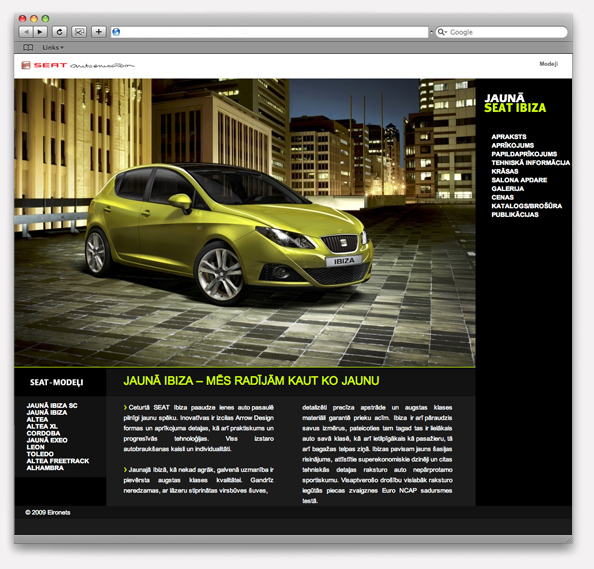Choose LEON from SEAT models list
Screen dimensions: 594x569
(x=35, y=447)
